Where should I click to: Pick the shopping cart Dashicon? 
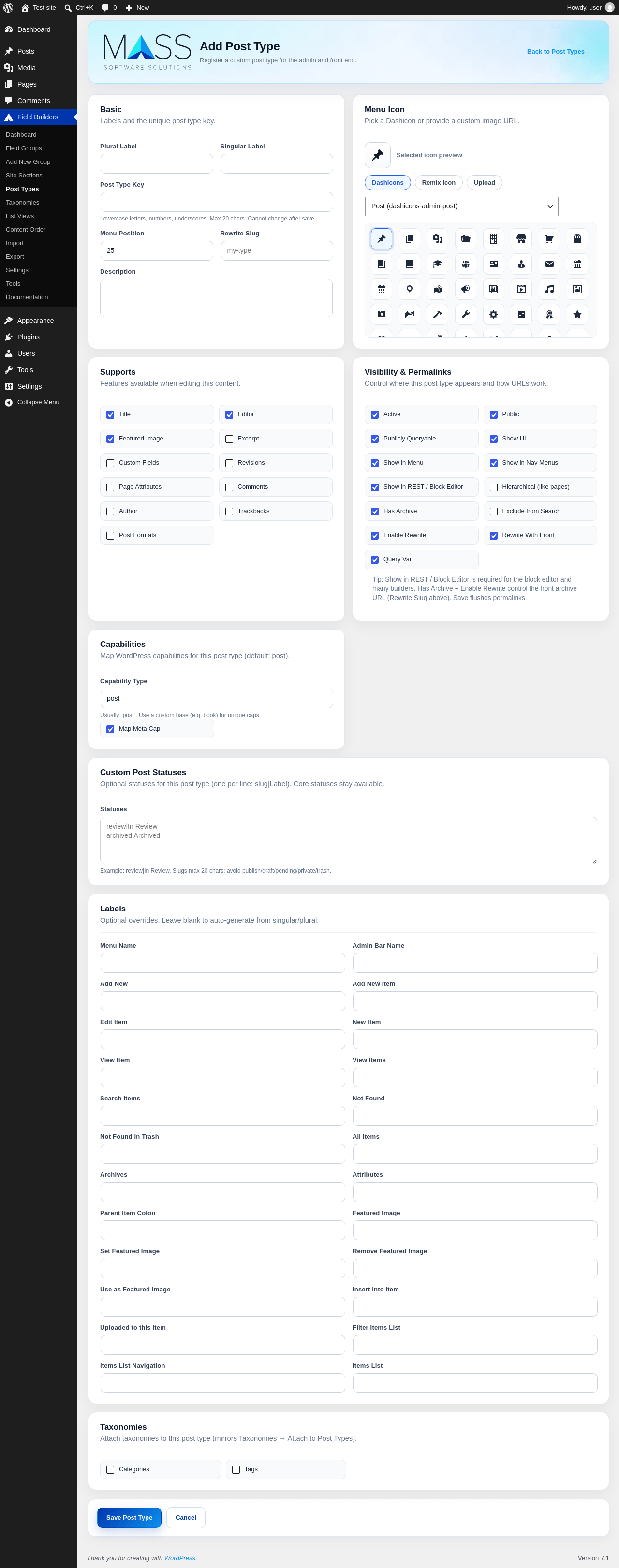click(549, 239)
